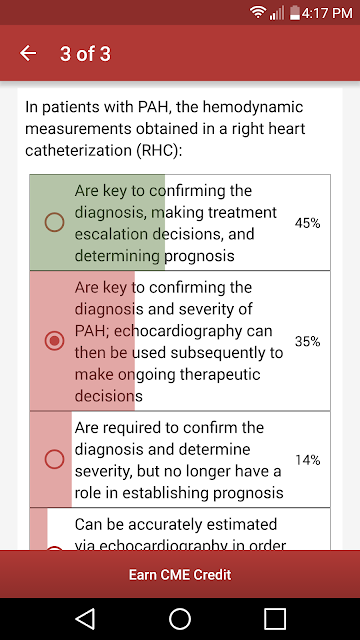Image resolution: width=360 pixels, height=640 pixels.
Task: Click Earn CME Credit button
Action: 180,575
